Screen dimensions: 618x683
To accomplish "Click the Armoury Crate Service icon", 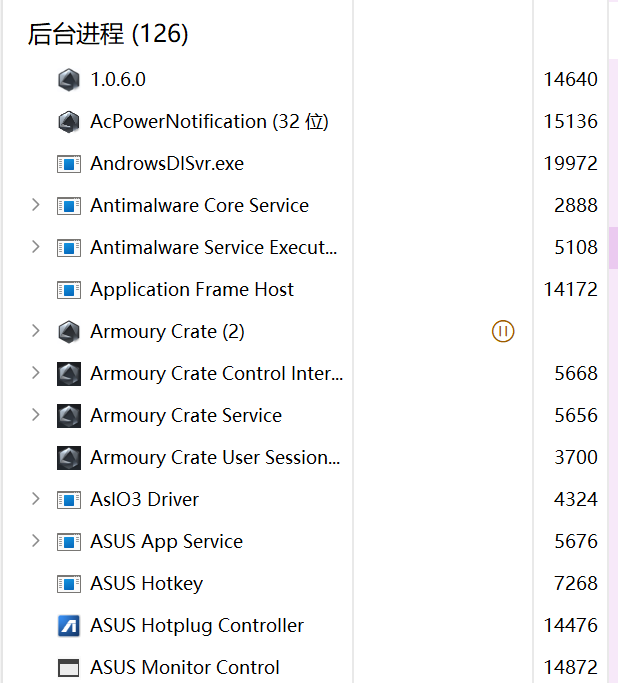I will point(69,416).
